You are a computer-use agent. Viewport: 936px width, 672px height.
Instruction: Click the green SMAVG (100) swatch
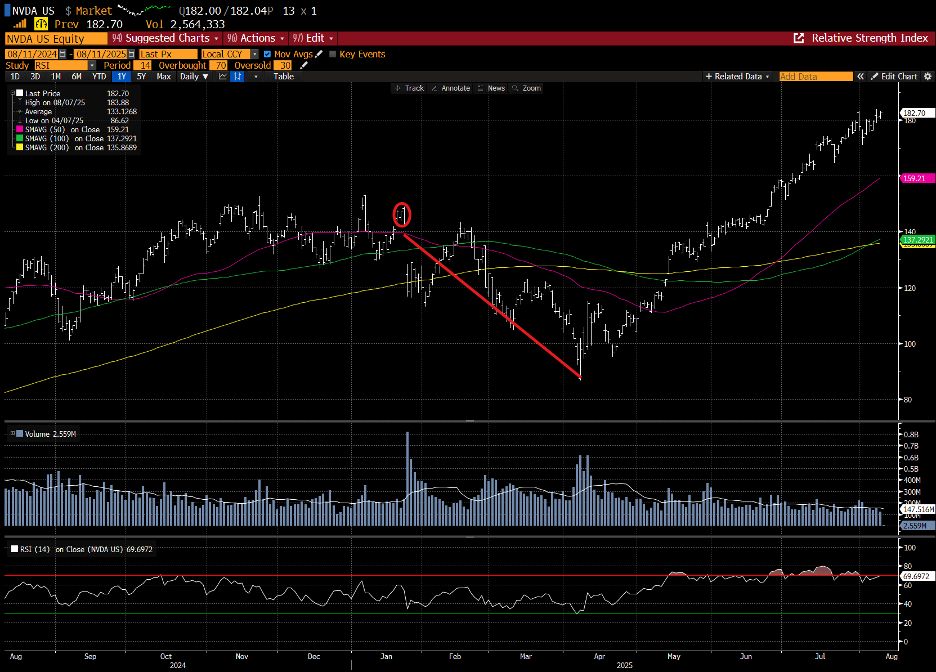[x=20, y=138]
